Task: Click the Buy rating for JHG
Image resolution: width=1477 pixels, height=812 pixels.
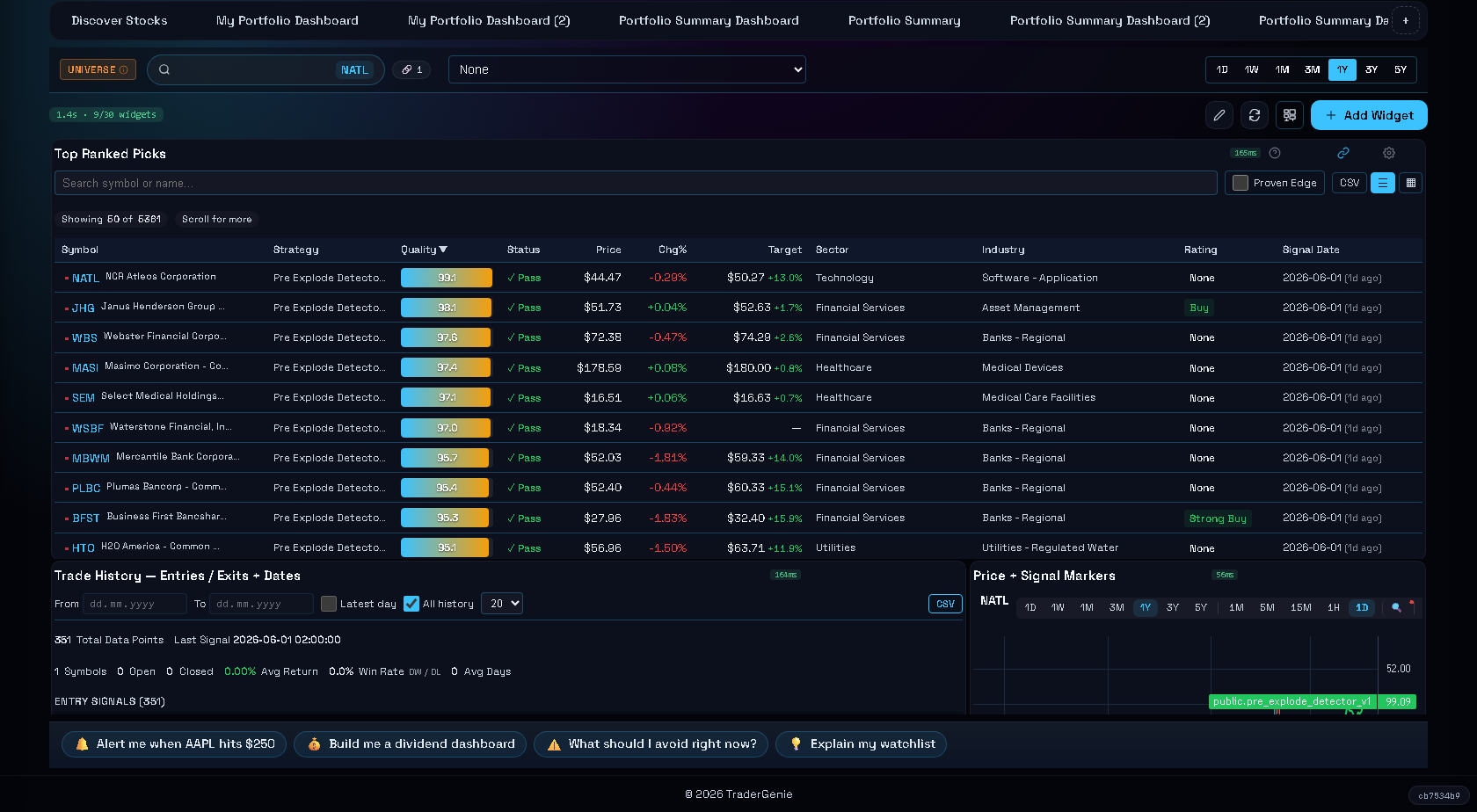Action: point(1199,308)
